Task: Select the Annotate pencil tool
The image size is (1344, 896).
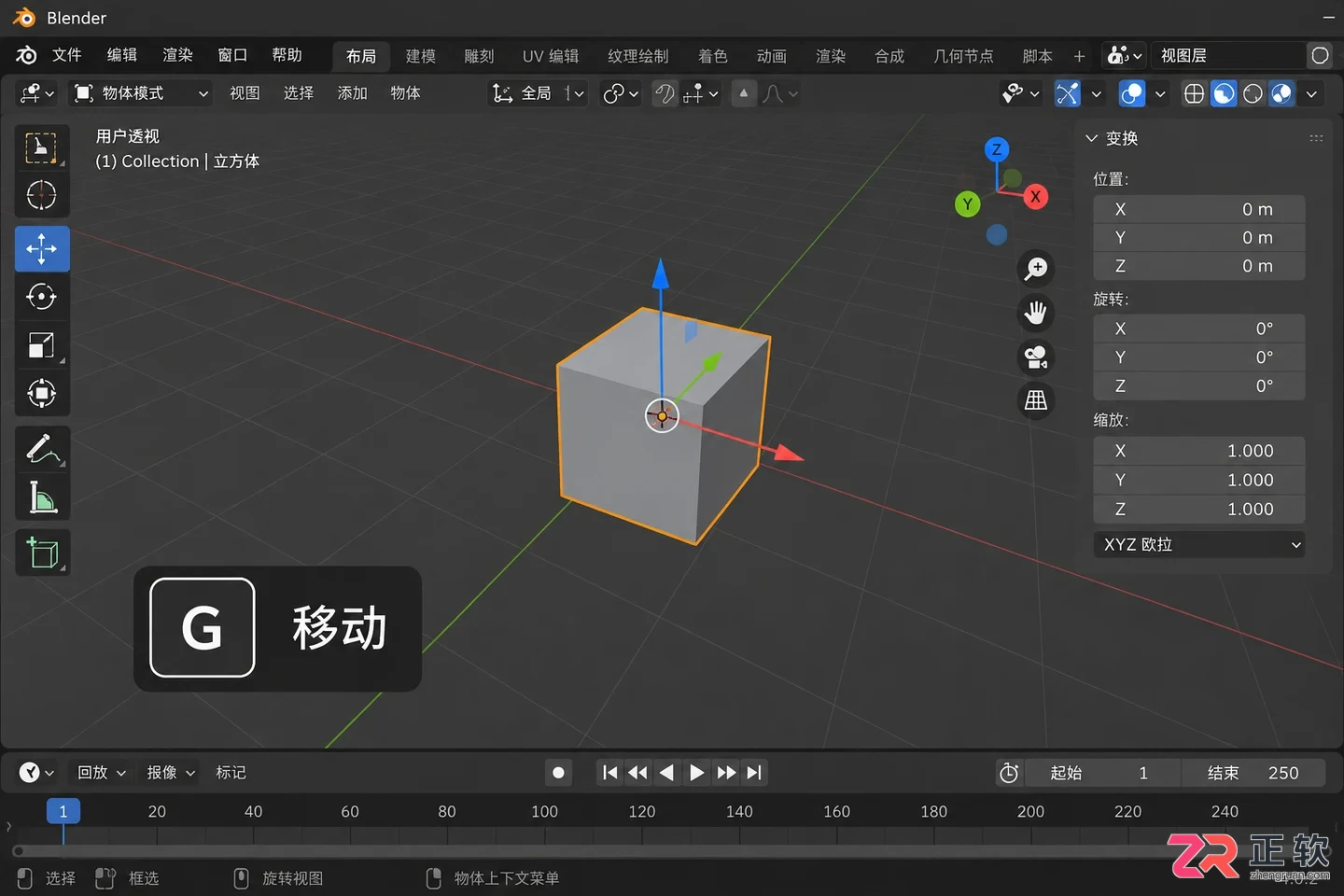Action: [42, 450]
